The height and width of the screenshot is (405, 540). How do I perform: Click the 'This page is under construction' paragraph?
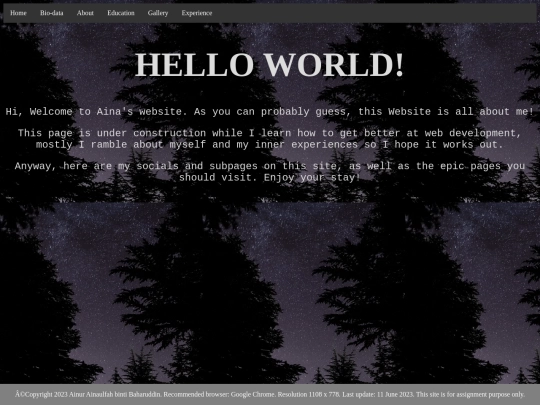pos(270,139)
